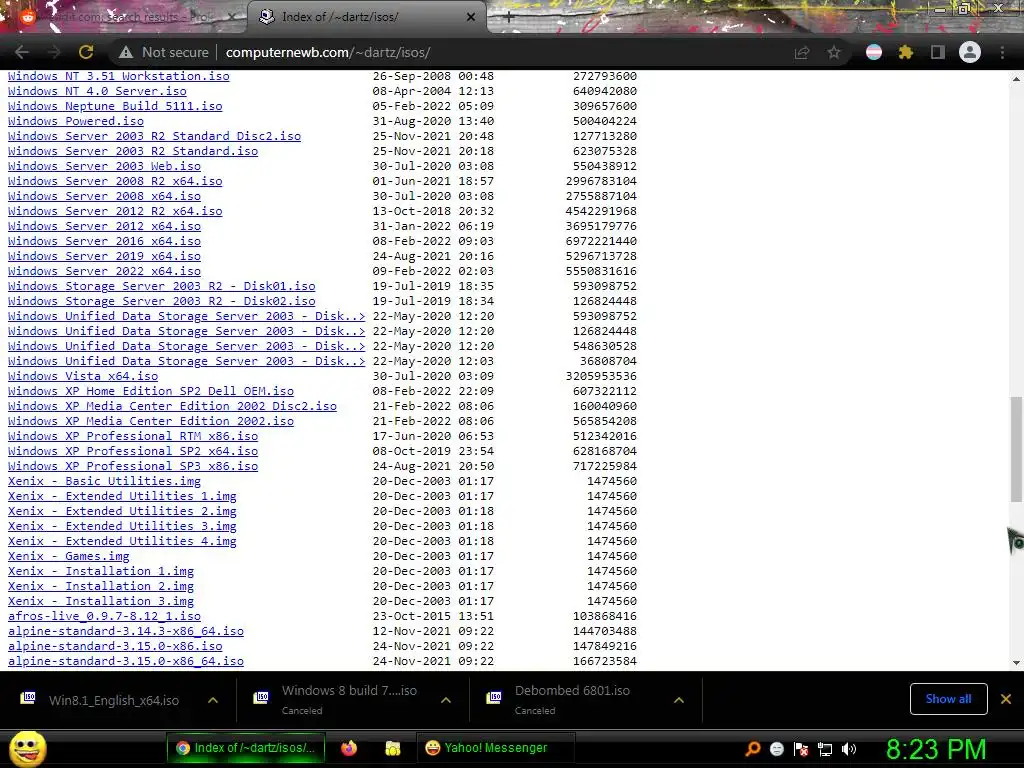Click the Action Center flag tray icon

801,749
